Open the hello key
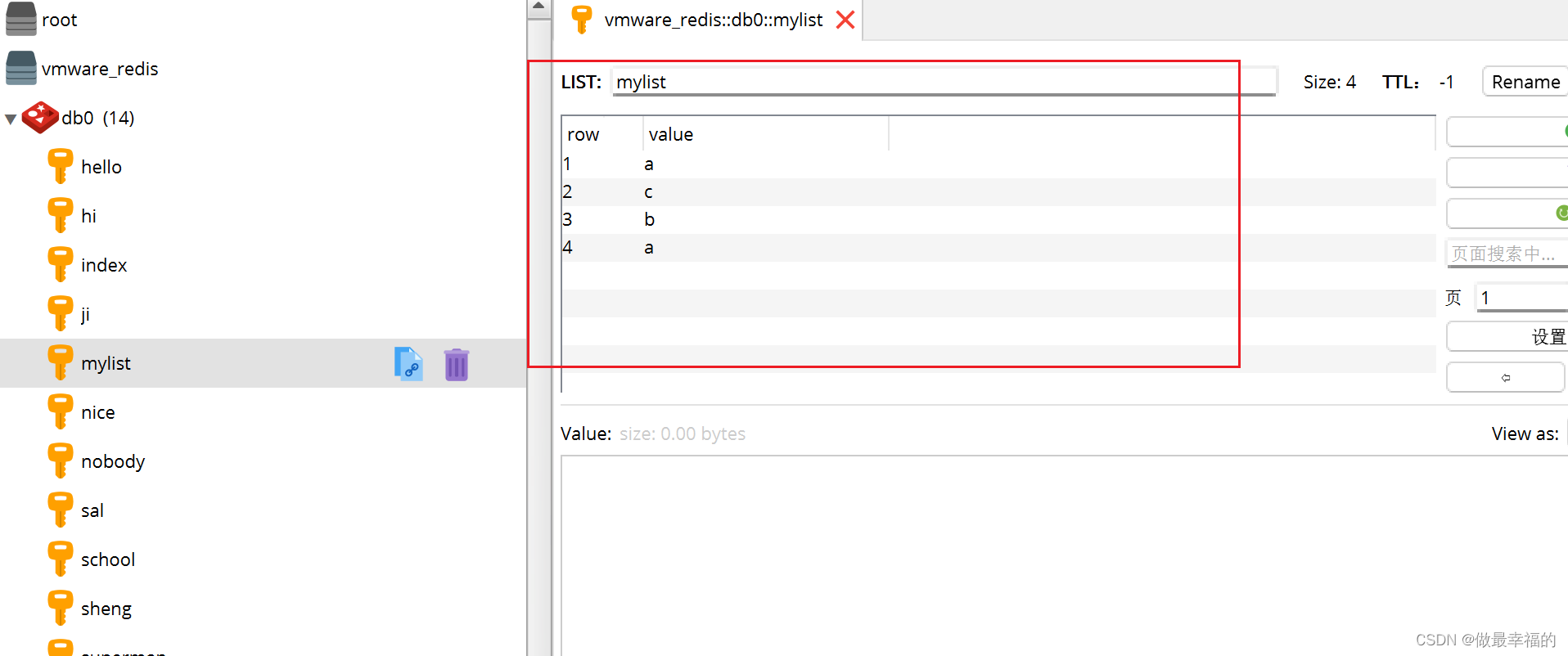The image size is (1568, 656). click(x=101, y=167)
